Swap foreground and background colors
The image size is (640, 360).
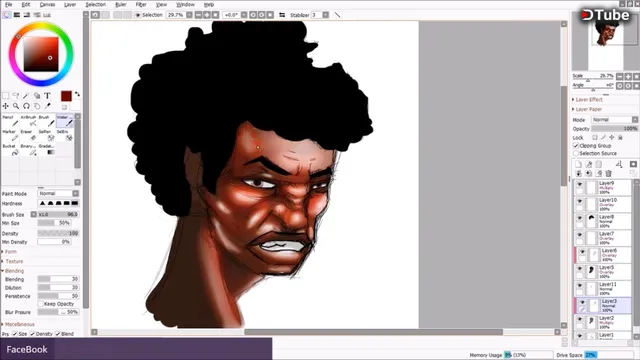coord(77,95)
